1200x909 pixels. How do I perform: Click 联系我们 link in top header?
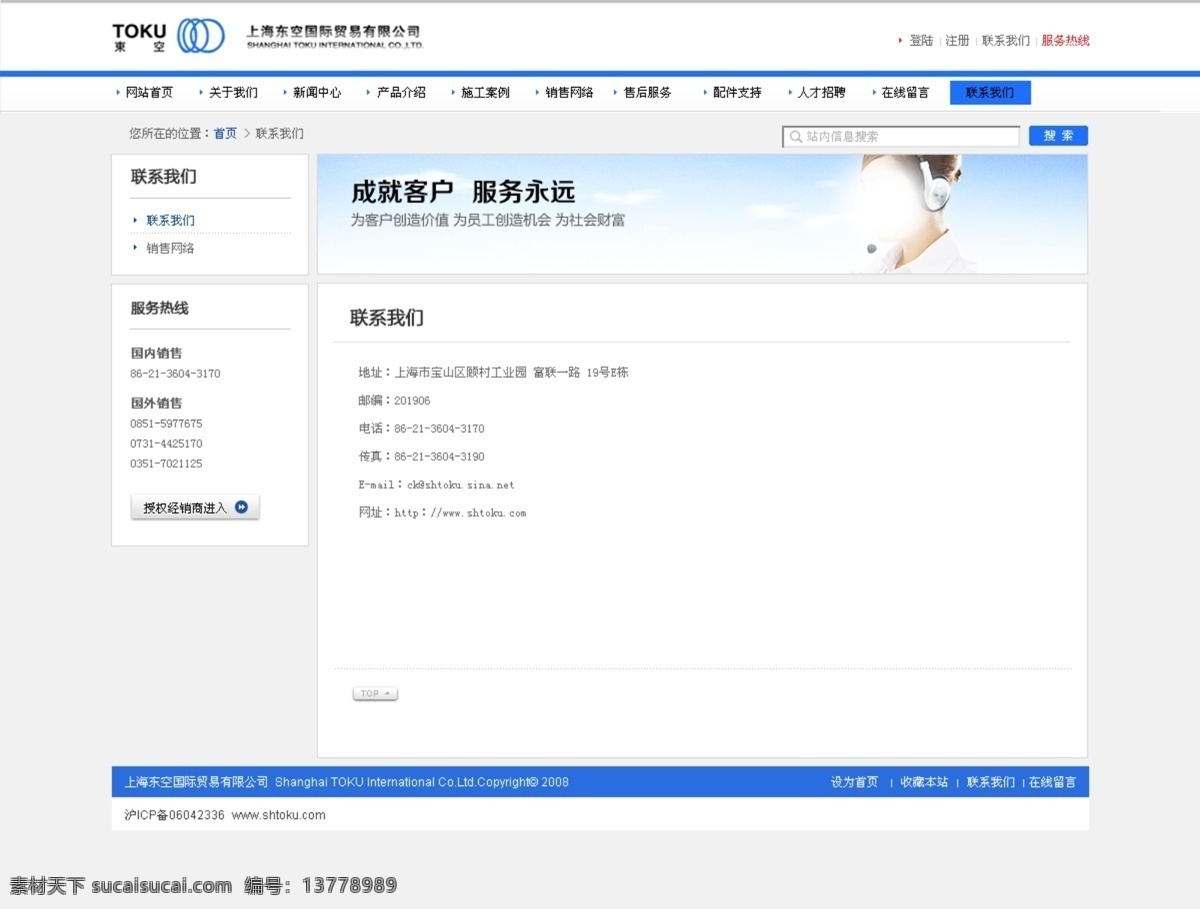coord(1006,41)
